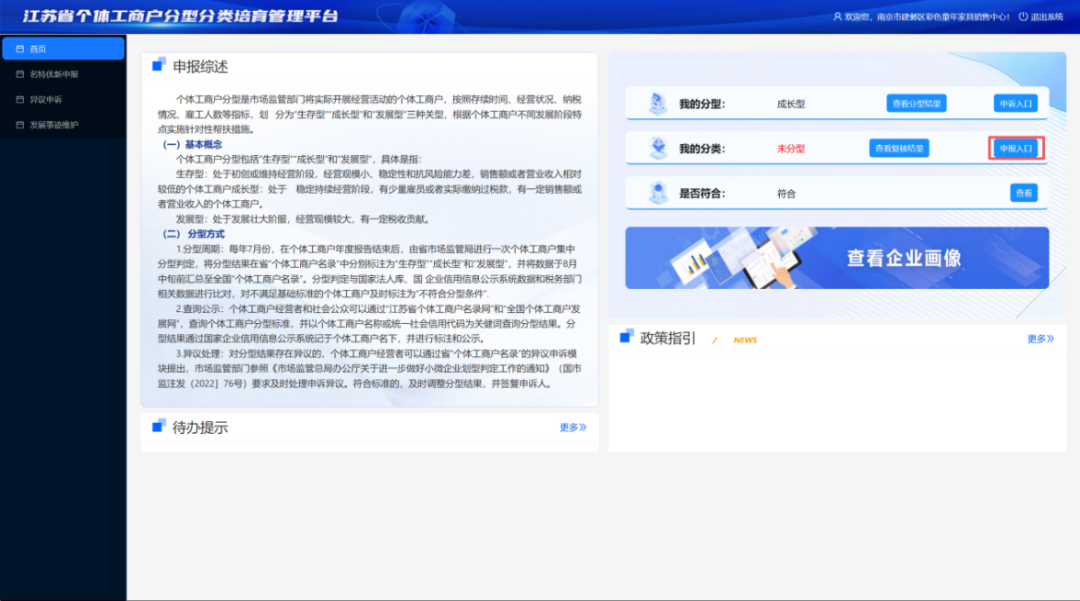Screen dimensions: 1080x601
Task: Click the 我的分类 row icon
Action: [657, 148]
